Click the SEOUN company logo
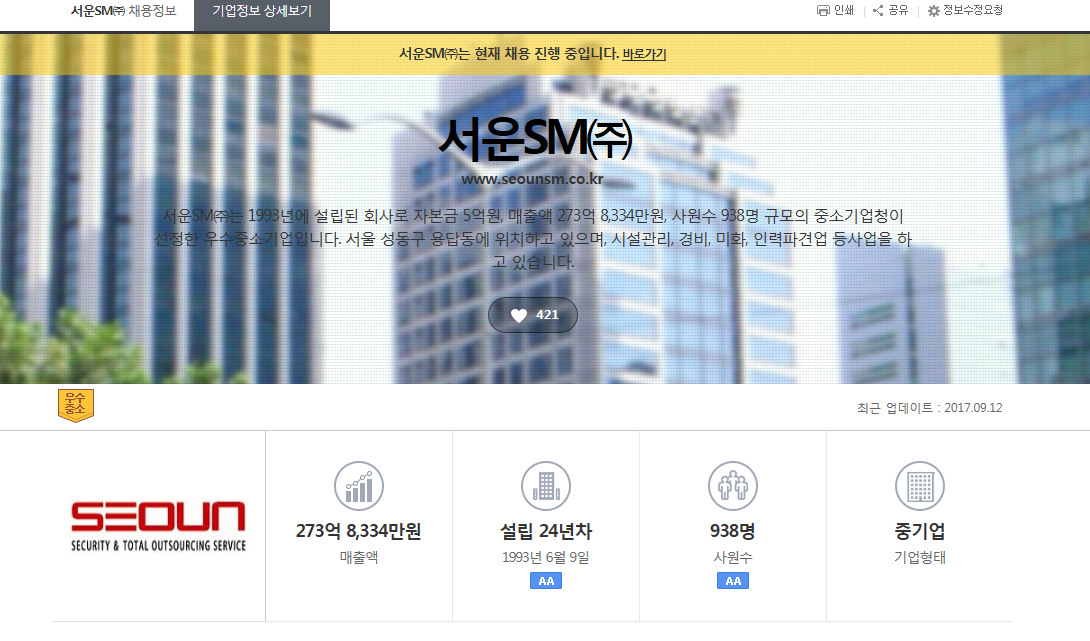 tap(158, 526)
